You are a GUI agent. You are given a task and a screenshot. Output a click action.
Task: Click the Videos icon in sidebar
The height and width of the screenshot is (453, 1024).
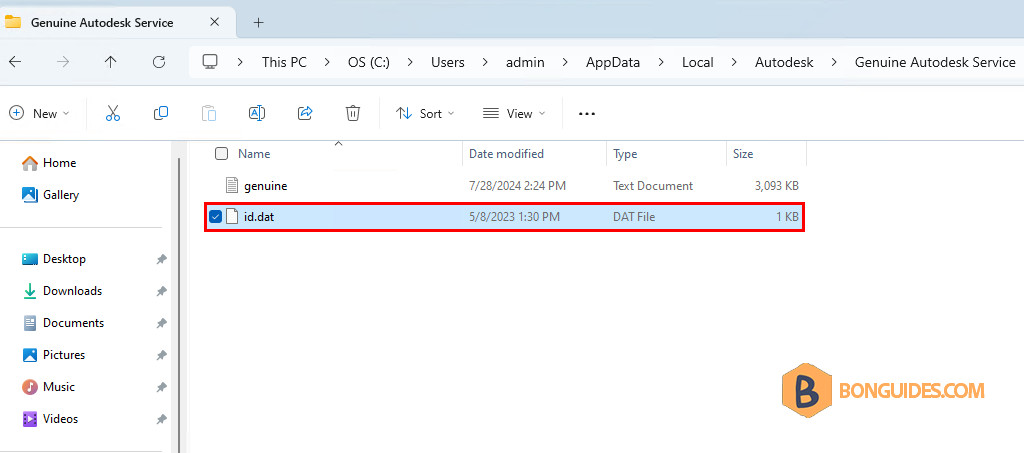[x=30, y=419]
